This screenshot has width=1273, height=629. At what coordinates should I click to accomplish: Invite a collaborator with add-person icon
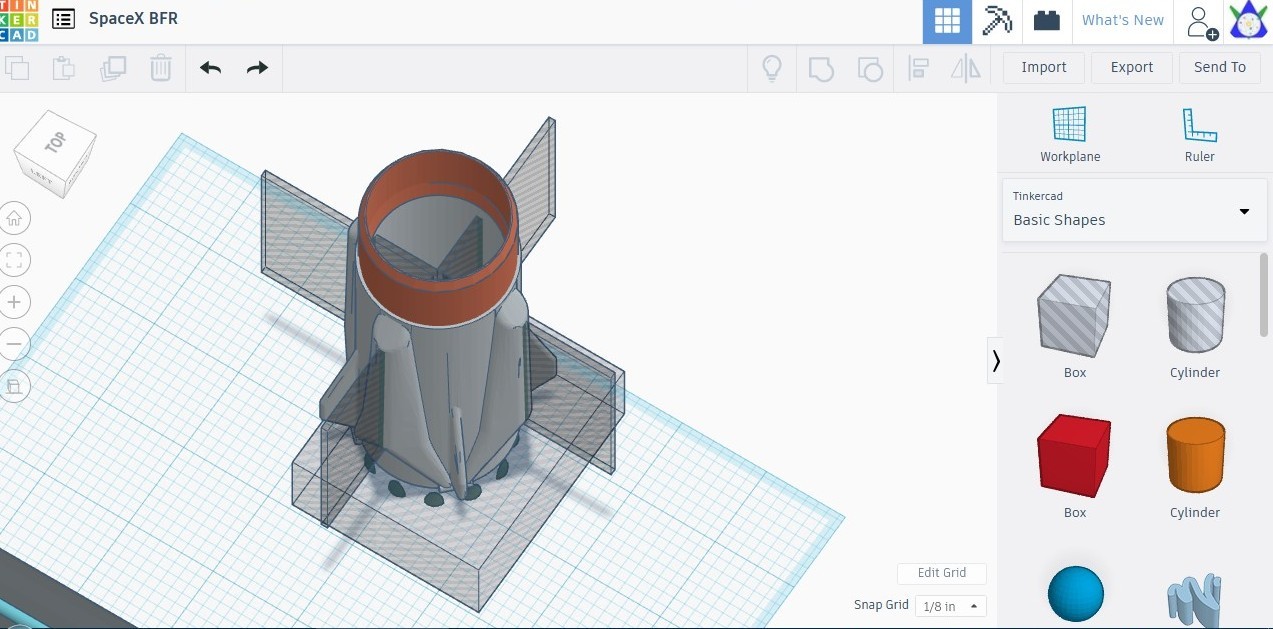click(1201, 21)
